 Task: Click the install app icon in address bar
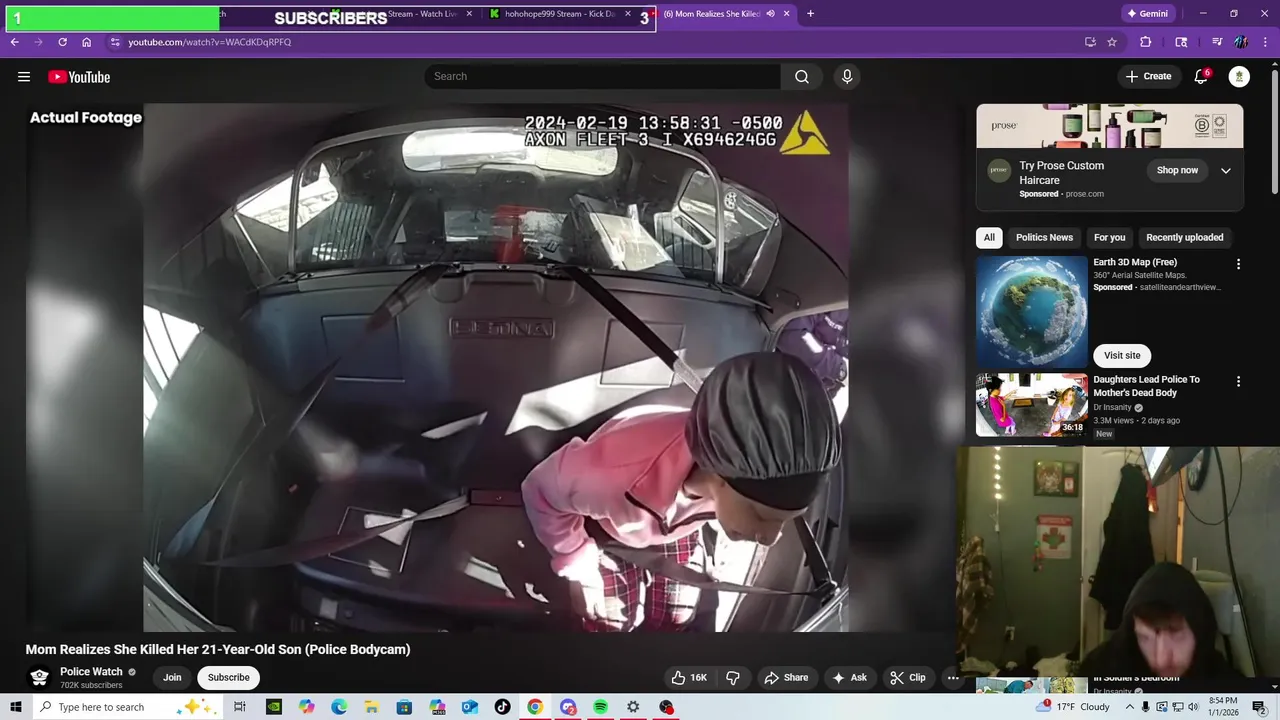tap(1090, 42)
